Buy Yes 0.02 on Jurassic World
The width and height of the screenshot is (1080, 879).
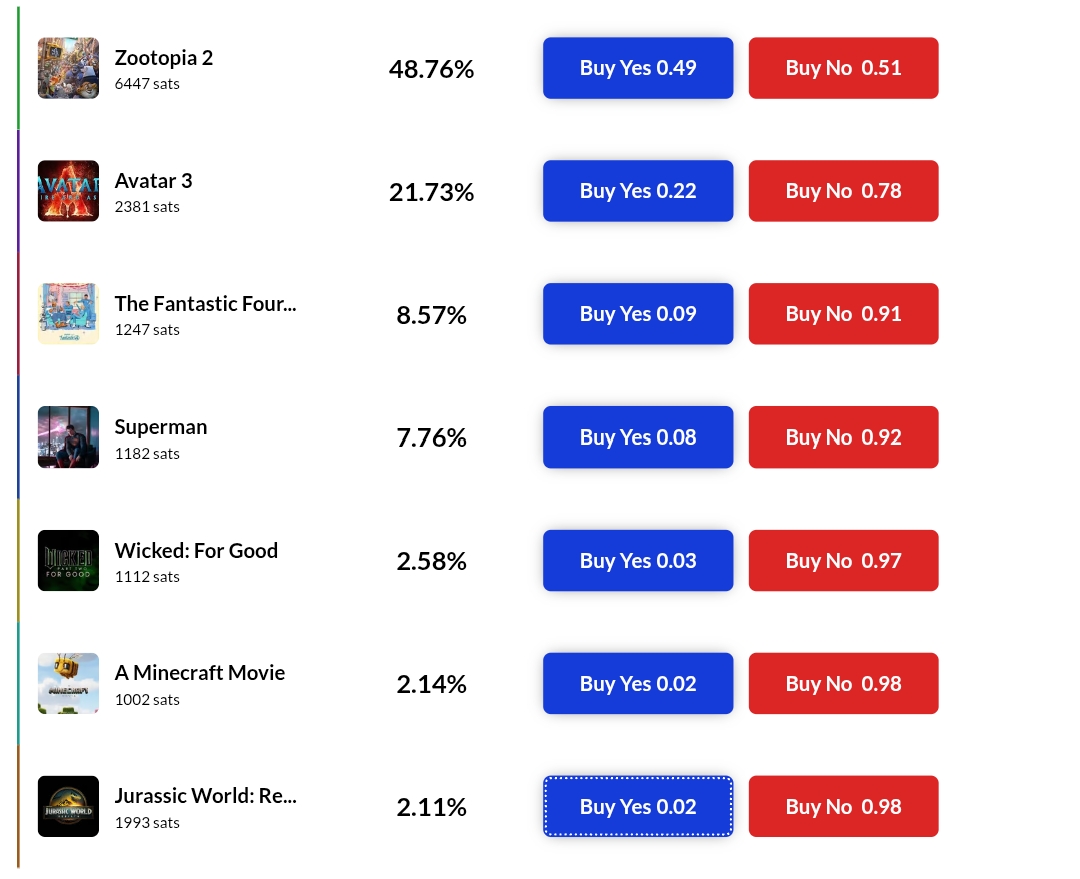(x=638, y=806)
